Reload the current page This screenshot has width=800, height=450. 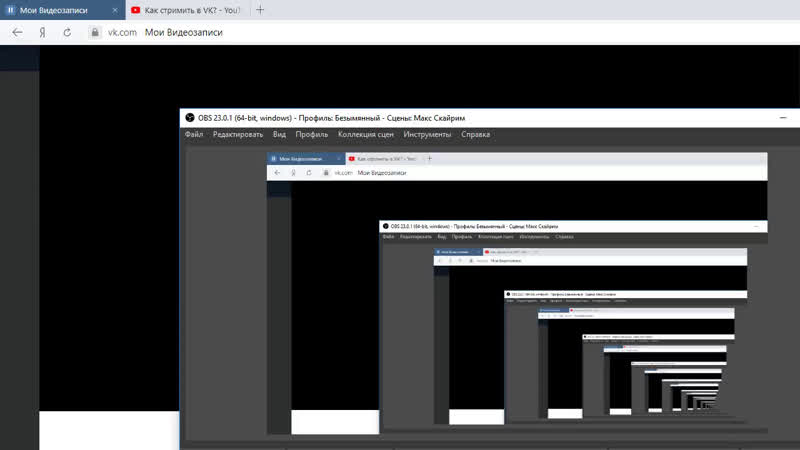[67, 32]
